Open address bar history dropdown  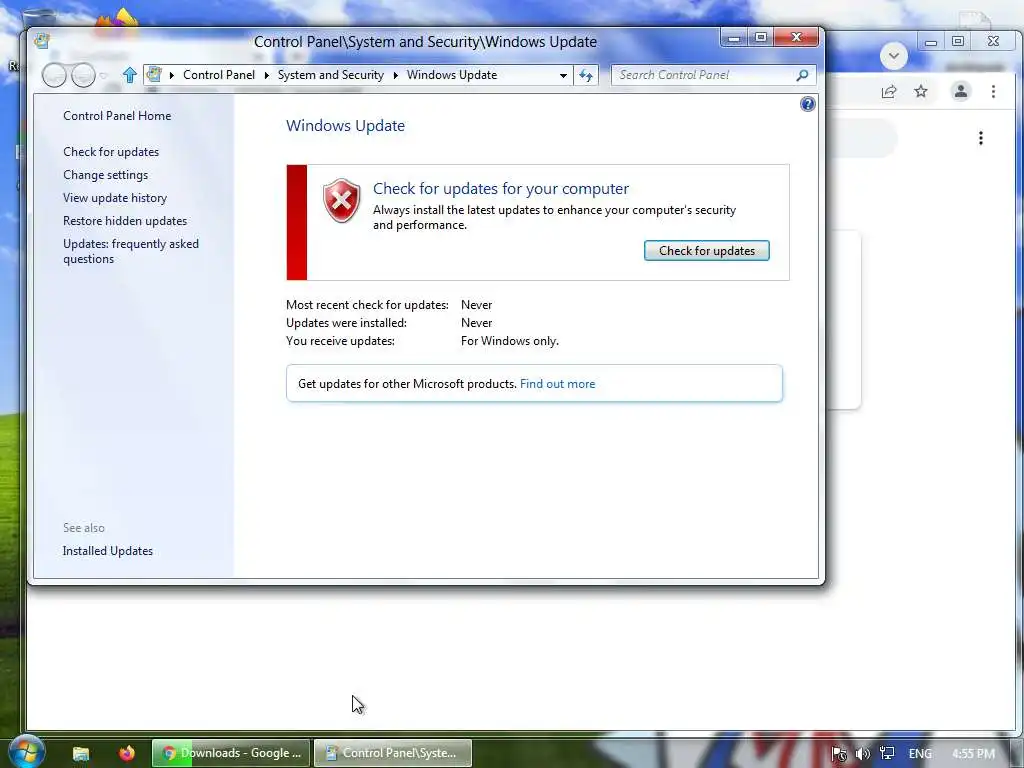pos(563,76)
